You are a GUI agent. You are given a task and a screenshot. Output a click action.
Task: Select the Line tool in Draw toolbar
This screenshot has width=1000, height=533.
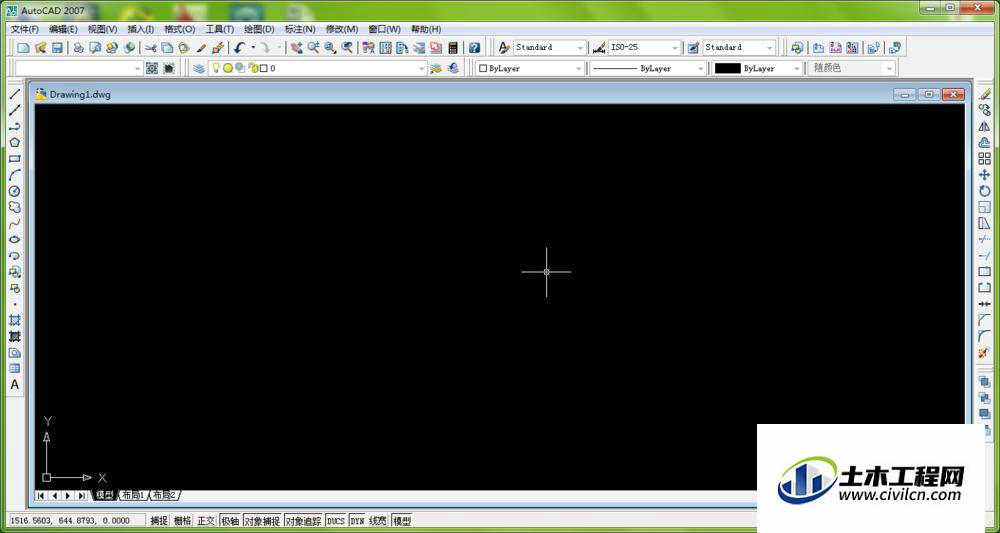point(15,94)
